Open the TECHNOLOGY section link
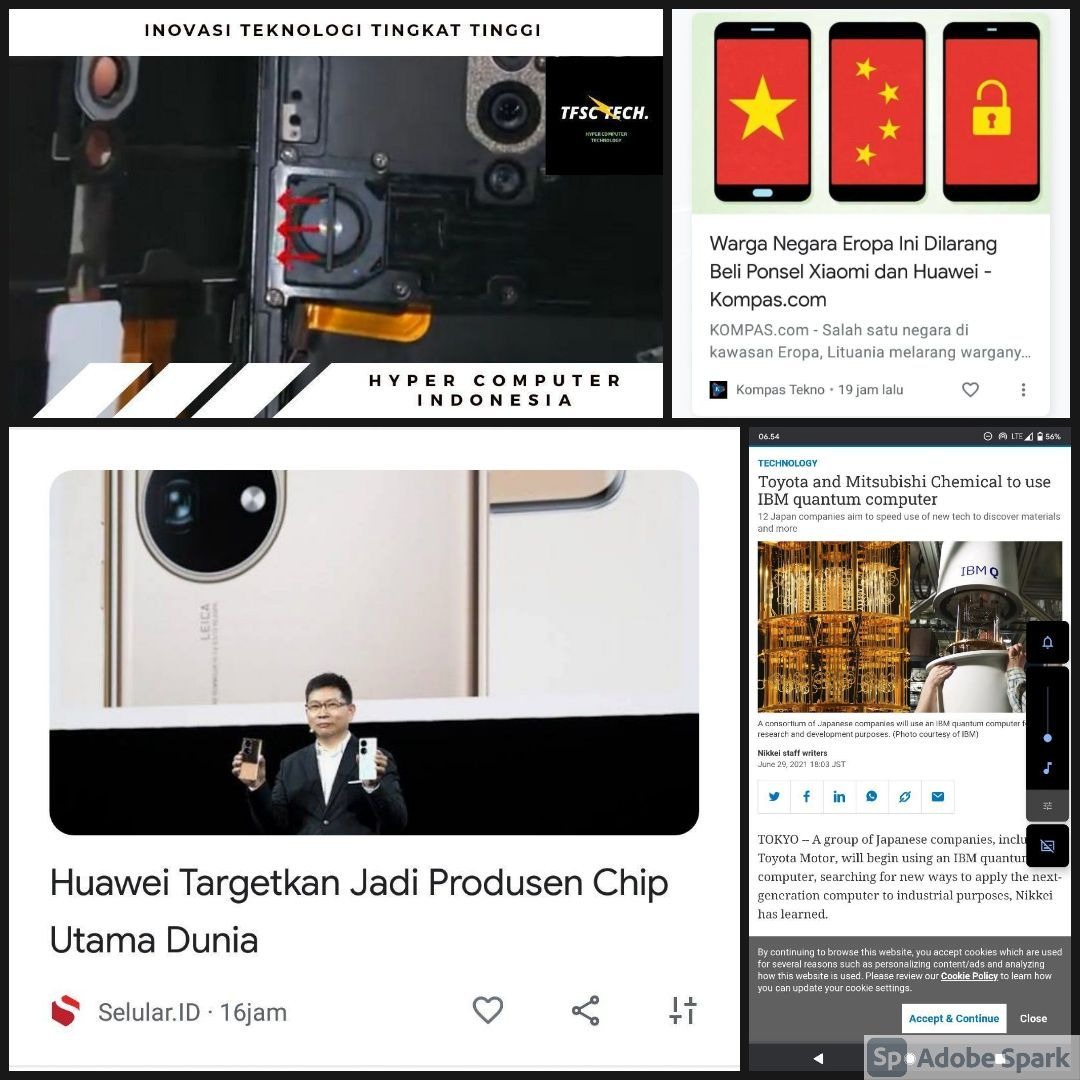The image size is (1080, 1080). click(787, 464)
